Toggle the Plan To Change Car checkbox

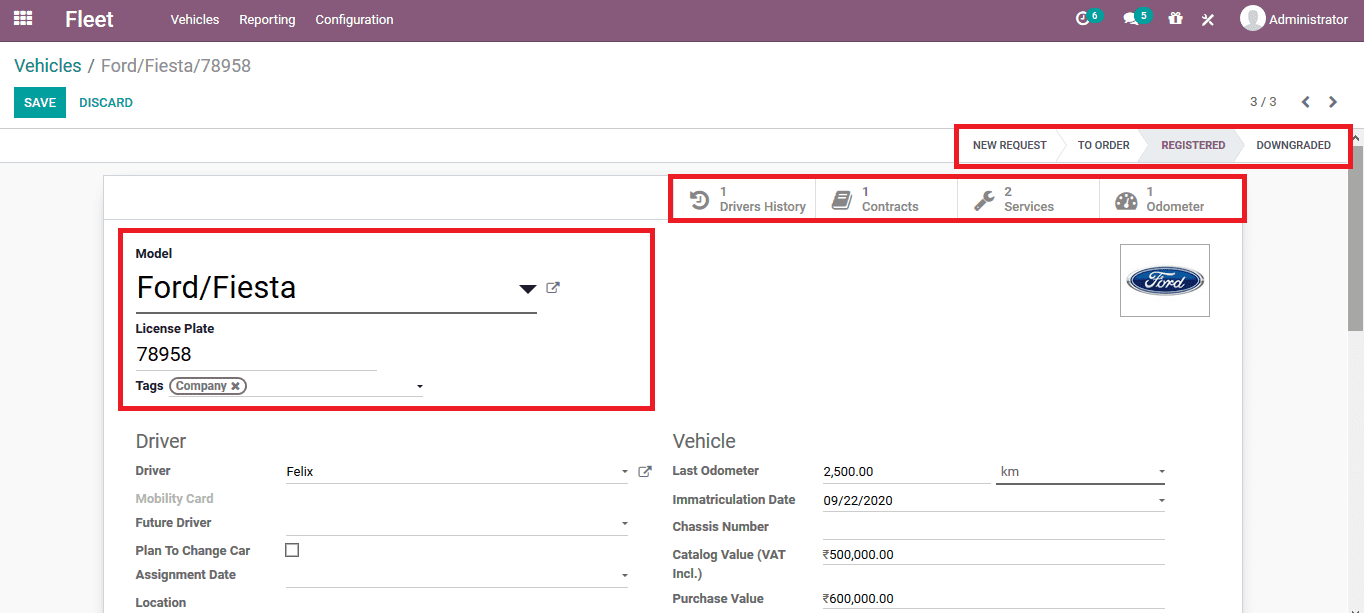click(292, 550)
